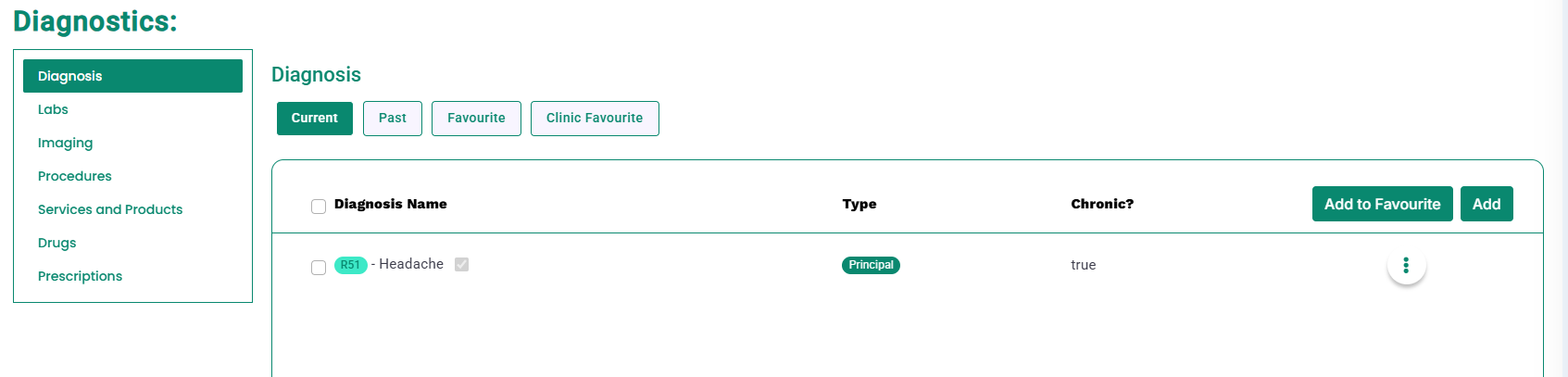Click the R51 diagnosis code badge
1568x377 pixels.
click(x=350, y=265)
